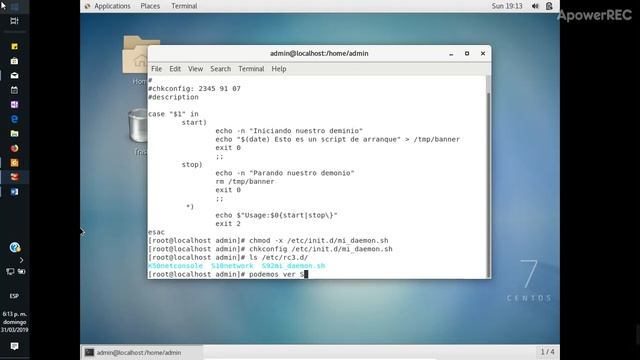Click the active red app taskbar icon
The height and width of the screenshot is (360, 640).
click(x=14, y=177)
